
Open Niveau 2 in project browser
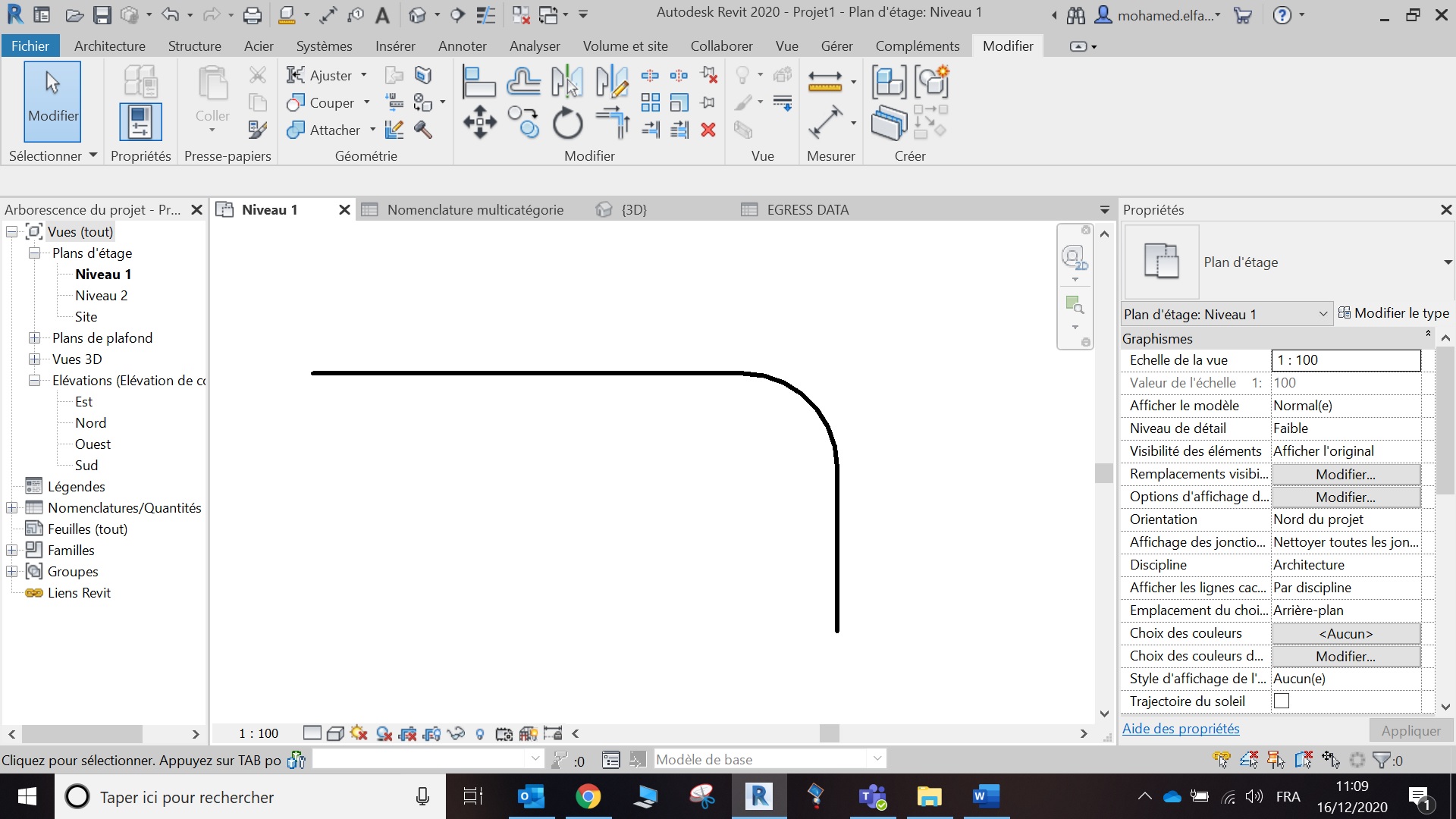click(101, 296)
